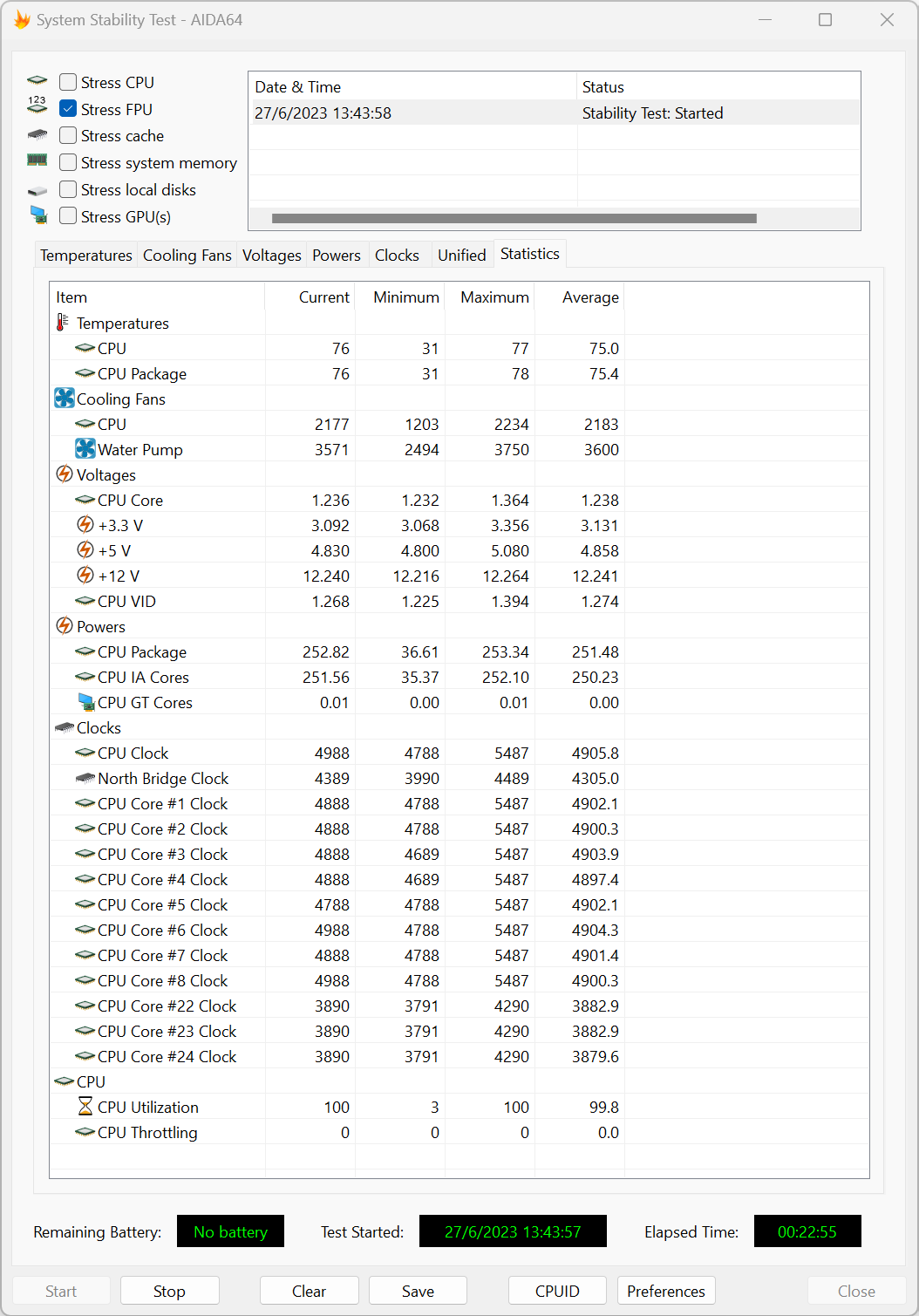Screen dimensions: 919x1316
Task: Click the 123 FPU icon beside Stress FPU
Action: pyautogui.click(x=37, y=106)
